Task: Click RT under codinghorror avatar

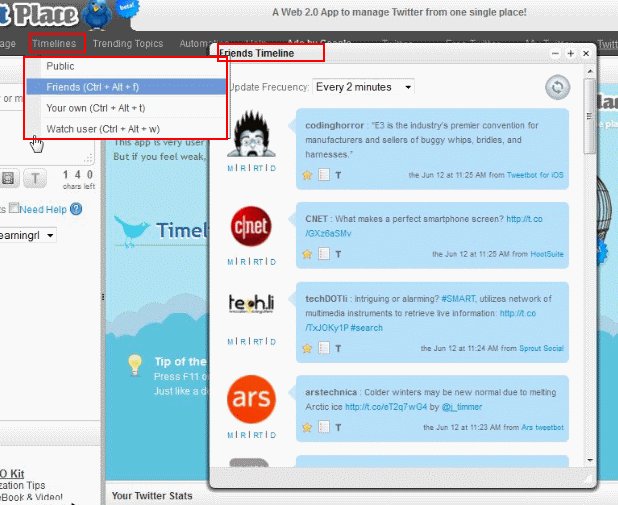Action: [258, 168]
